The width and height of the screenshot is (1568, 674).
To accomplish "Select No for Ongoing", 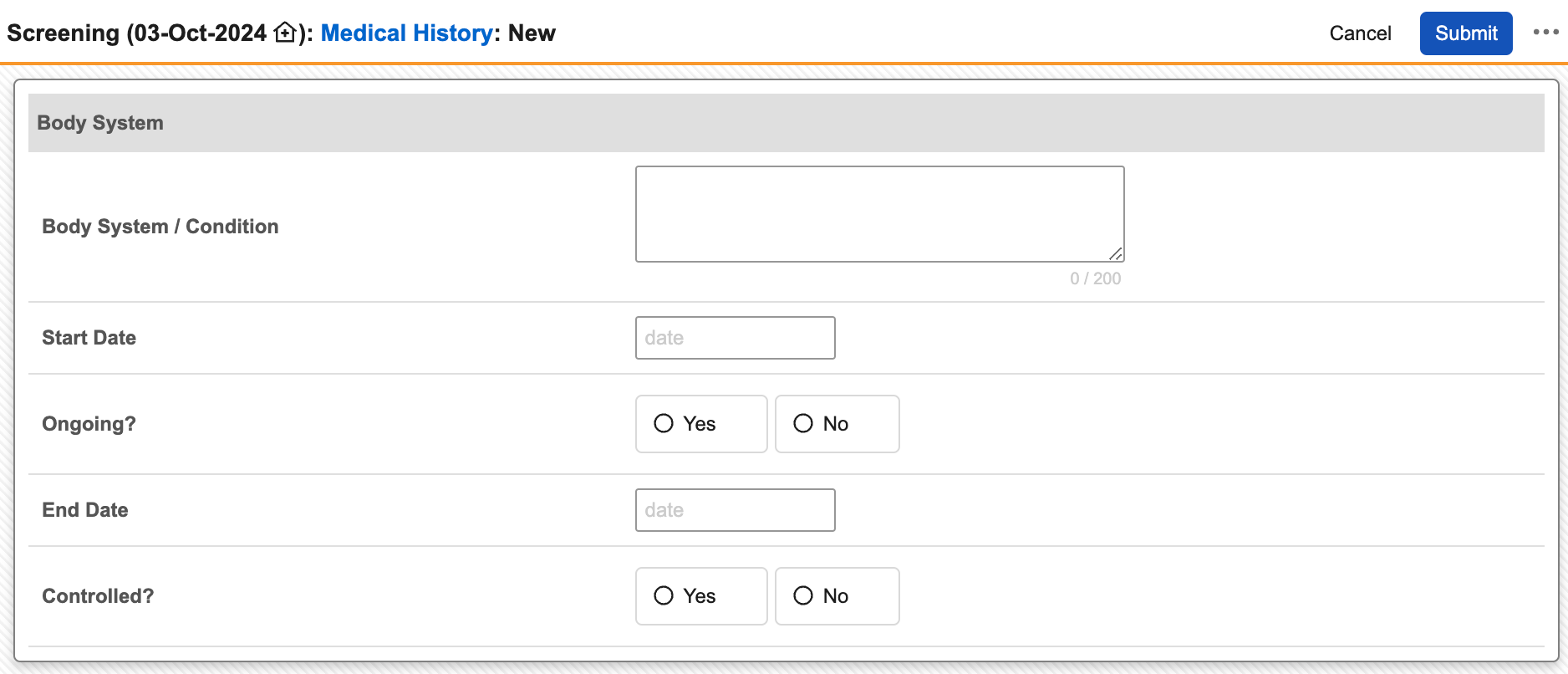I will [x=804, y=424].
